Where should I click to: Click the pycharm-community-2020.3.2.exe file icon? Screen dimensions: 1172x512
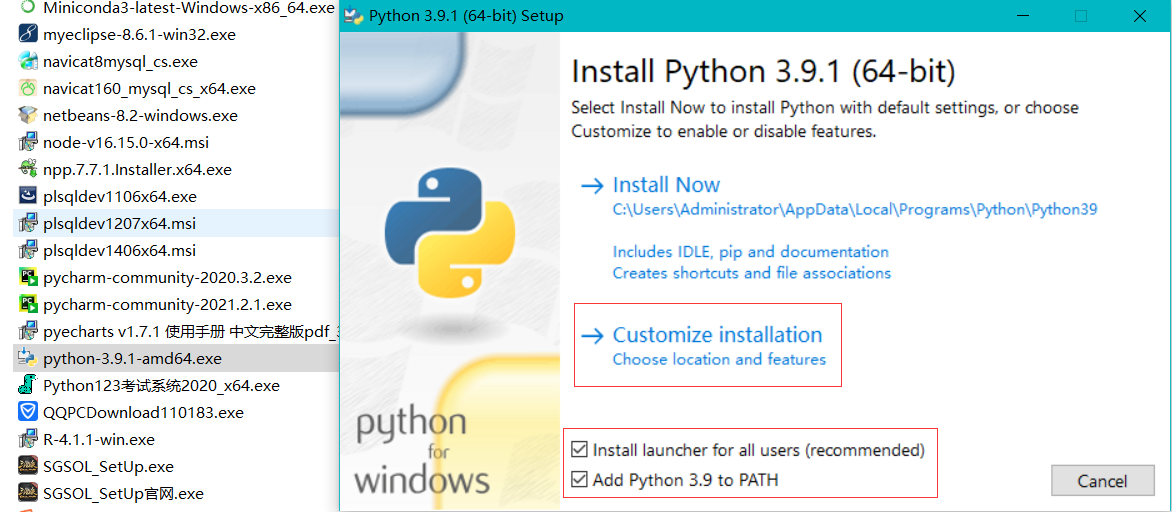pos(28,277)
